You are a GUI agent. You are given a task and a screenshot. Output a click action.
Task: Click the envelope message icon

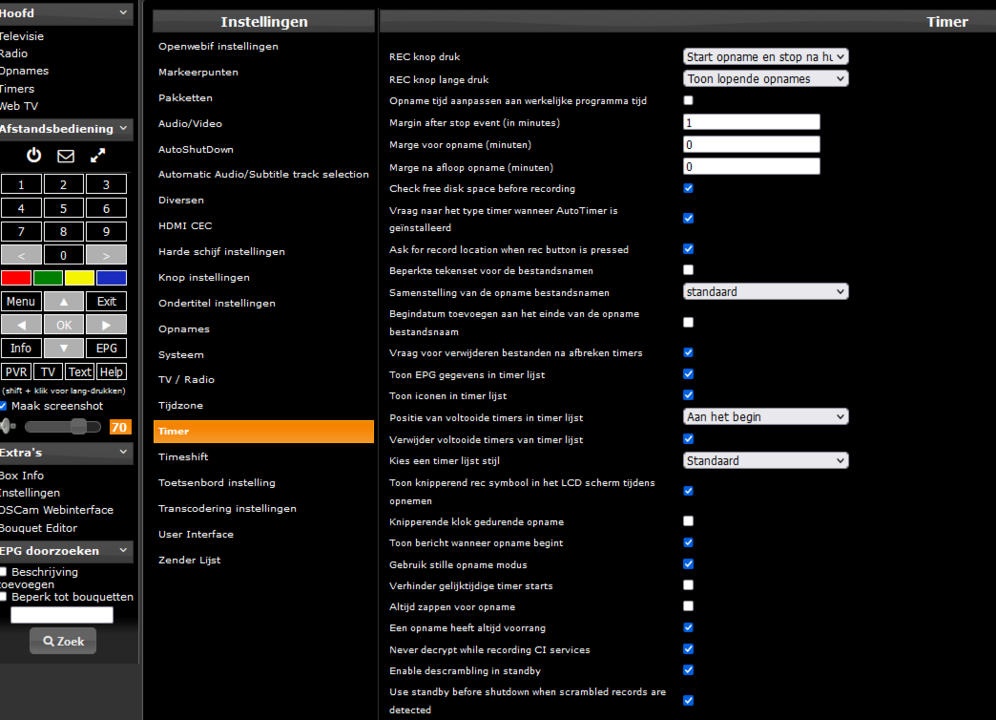(x=65, y=156)
